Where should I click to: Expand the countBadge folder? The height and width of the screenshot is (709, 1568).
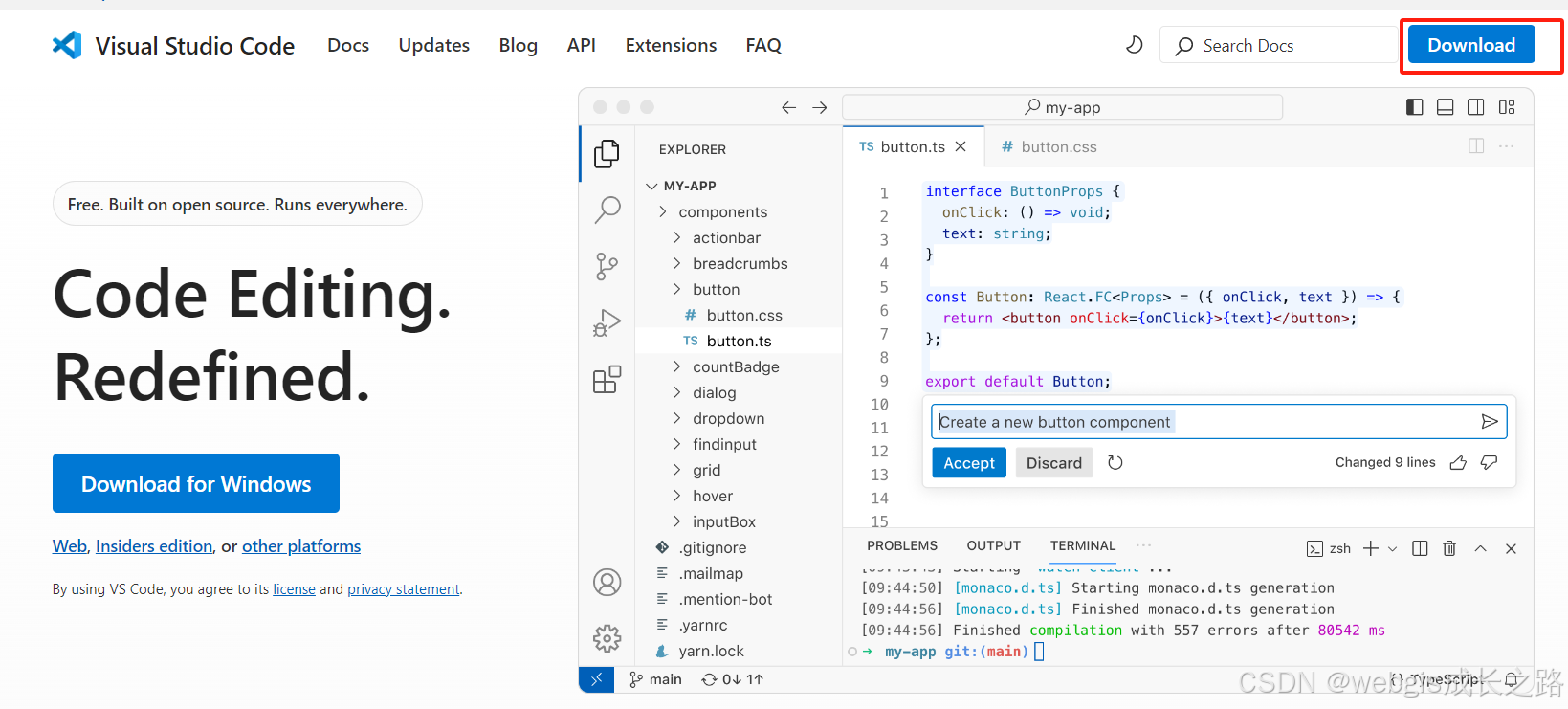point(676,366)
